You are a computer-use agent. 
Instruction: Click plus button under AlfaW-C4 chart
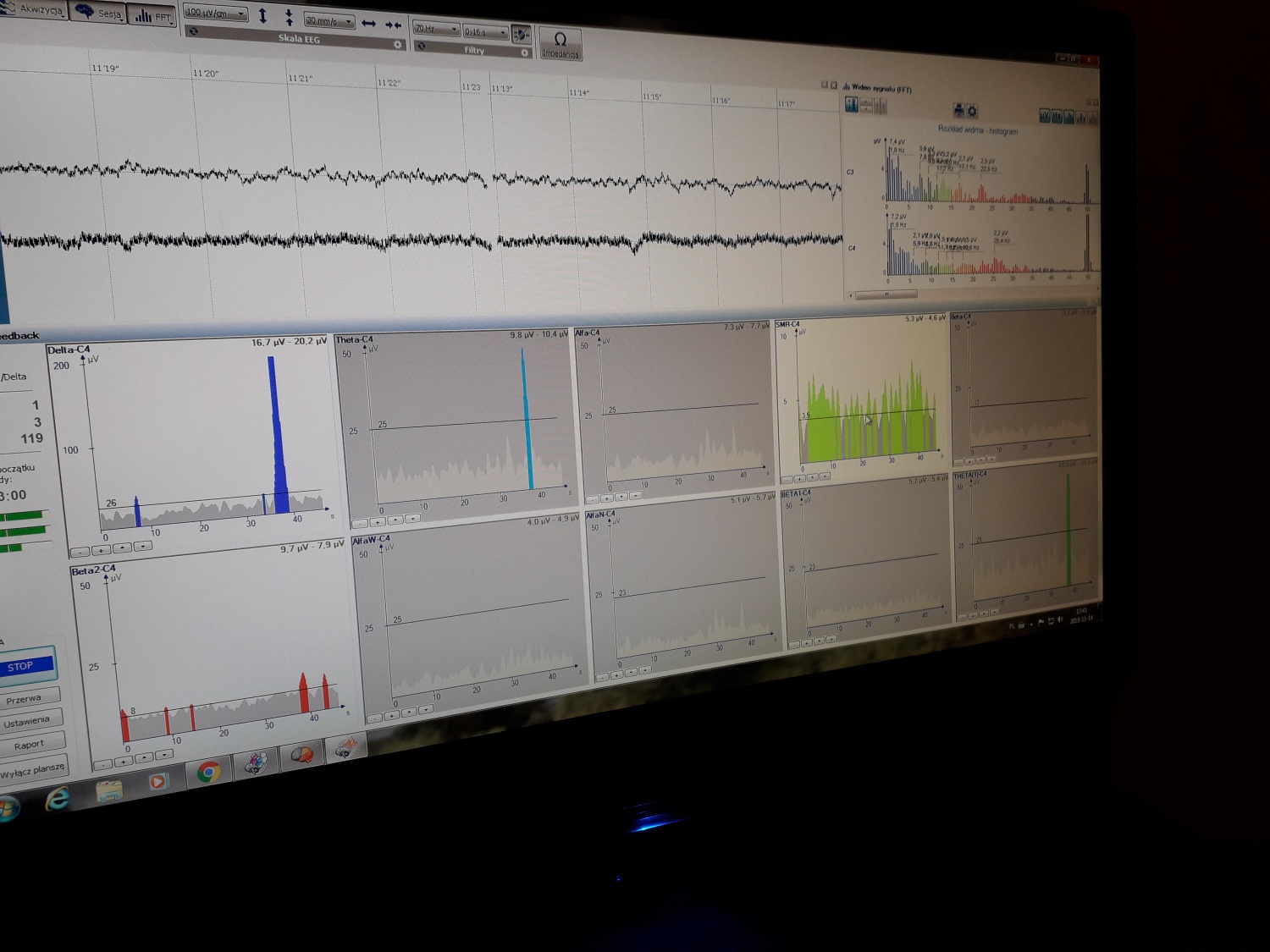coord(392,716)
